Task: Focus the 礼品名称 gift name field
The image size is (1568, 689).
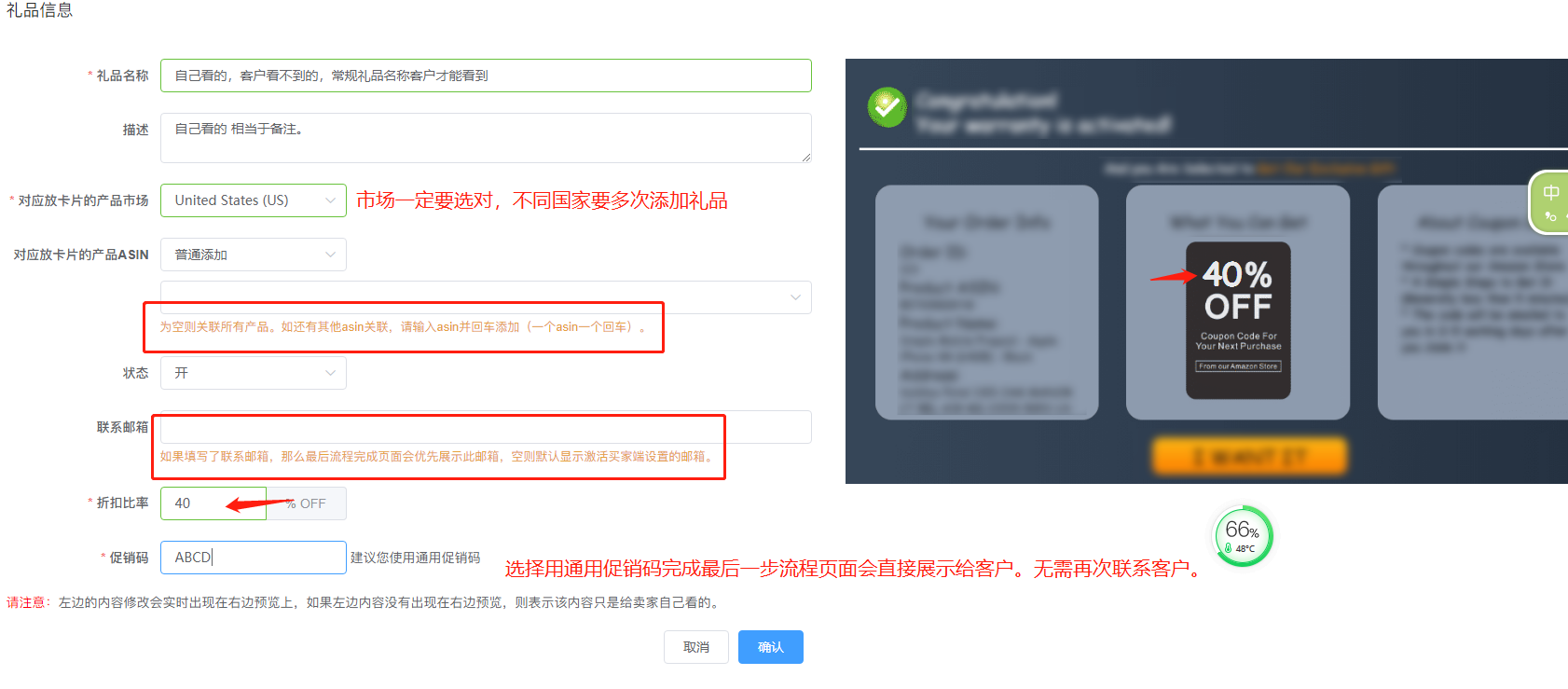Action: [486, 76]
